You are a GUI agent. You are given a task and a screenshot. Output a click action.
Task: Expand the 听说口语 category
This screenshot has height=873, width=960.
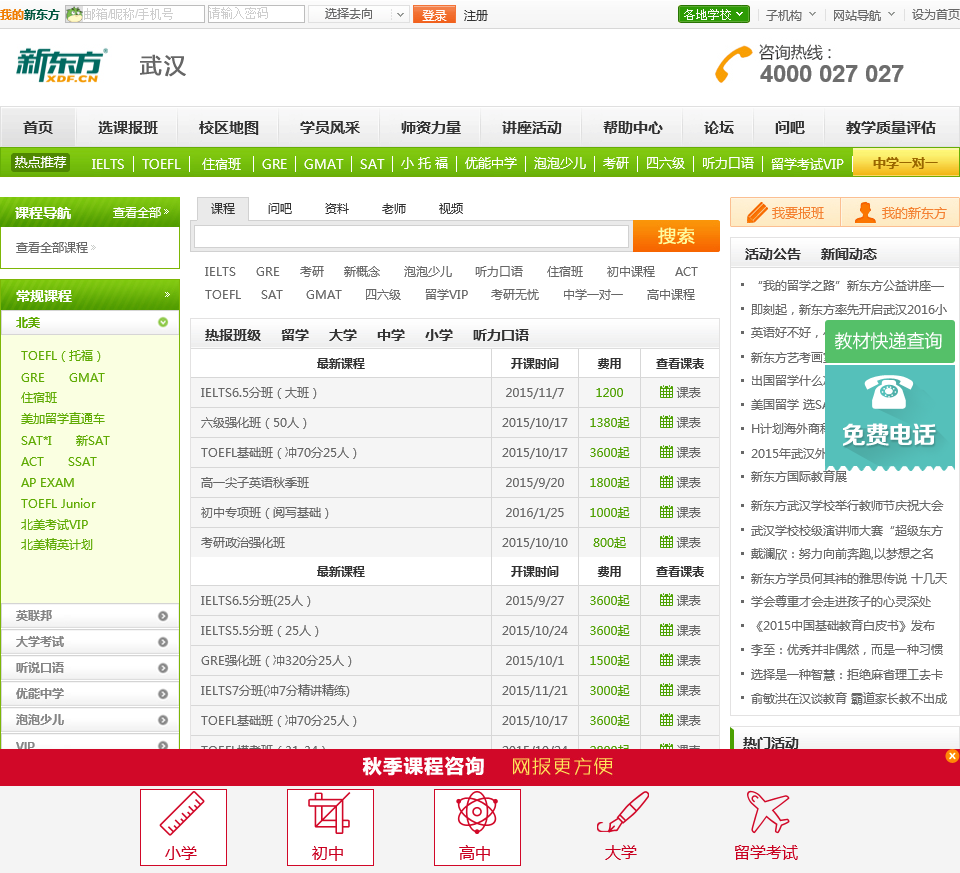point(163,668)
